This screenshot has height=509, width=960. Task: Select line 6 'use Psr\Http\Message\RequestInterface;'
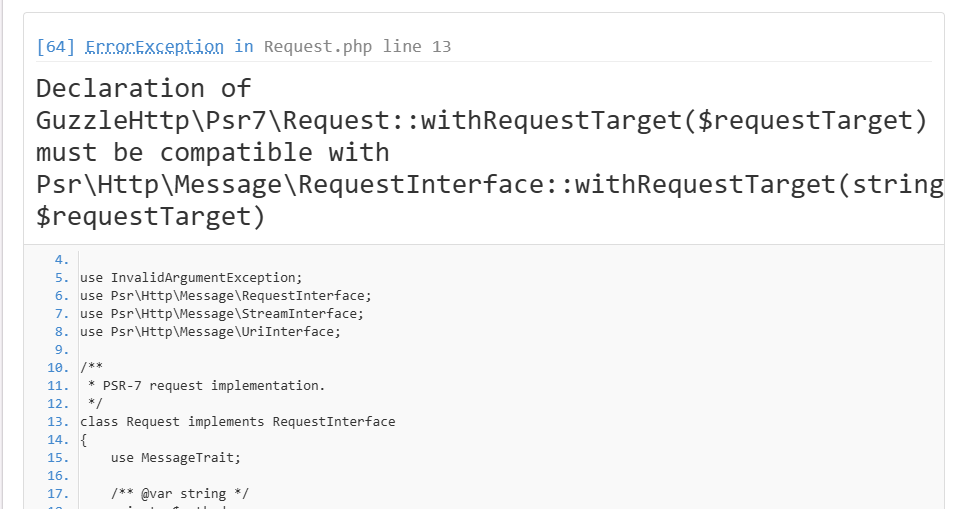pyautogui.click(x=225, y=296)
